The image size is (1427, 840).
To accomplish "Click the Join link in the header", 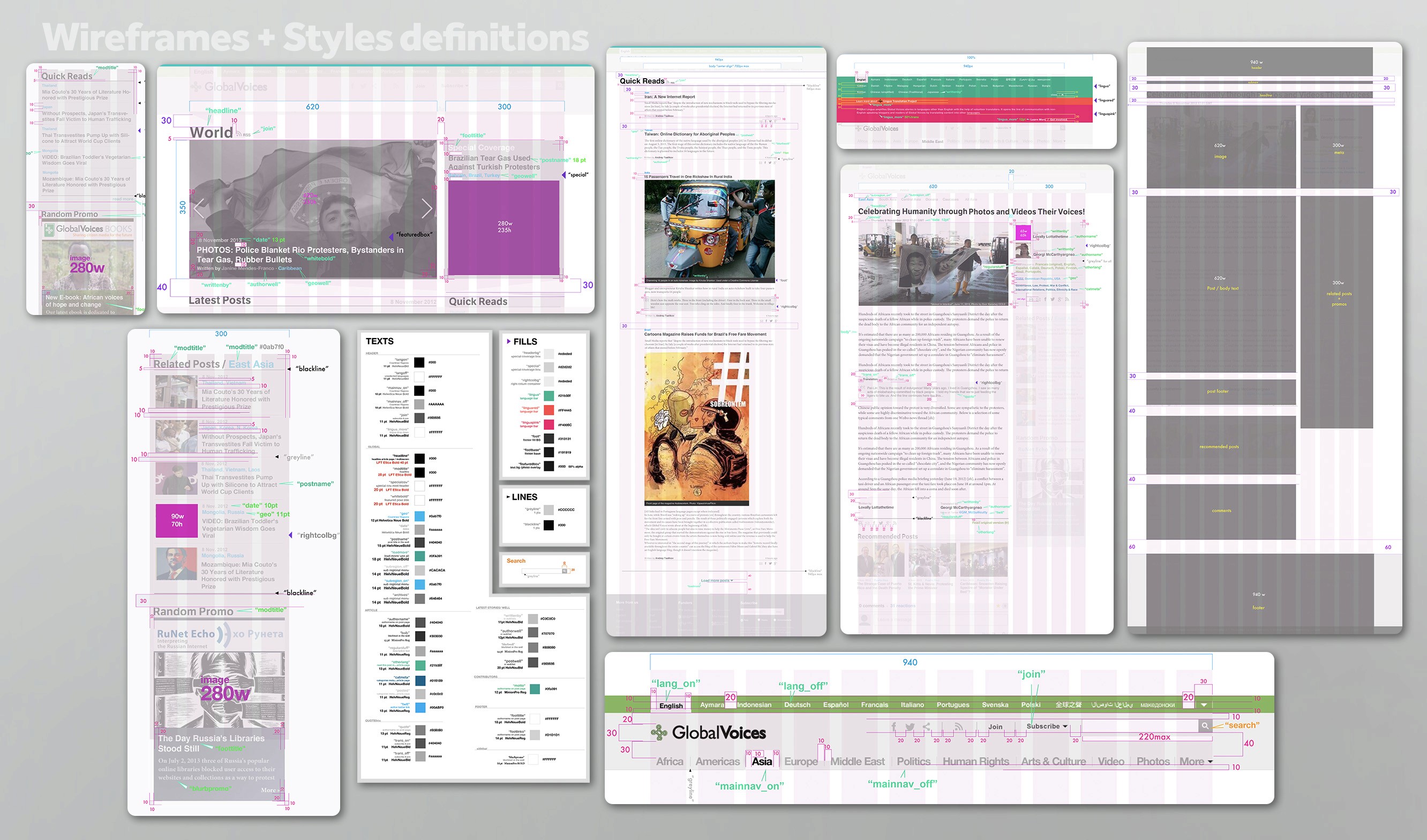I will click(995, 727).
